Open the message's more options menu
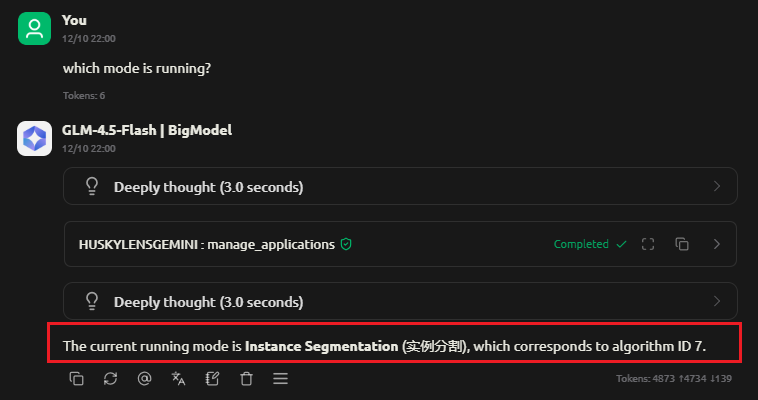 [x=280, y=379]
